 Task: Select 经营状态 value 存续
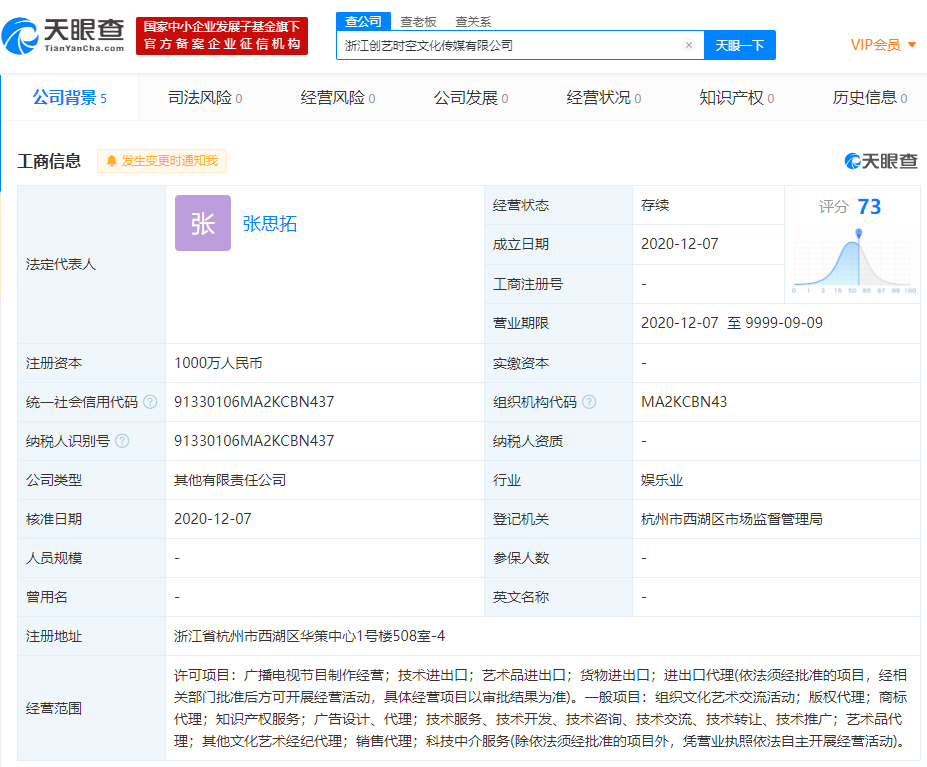655,205
